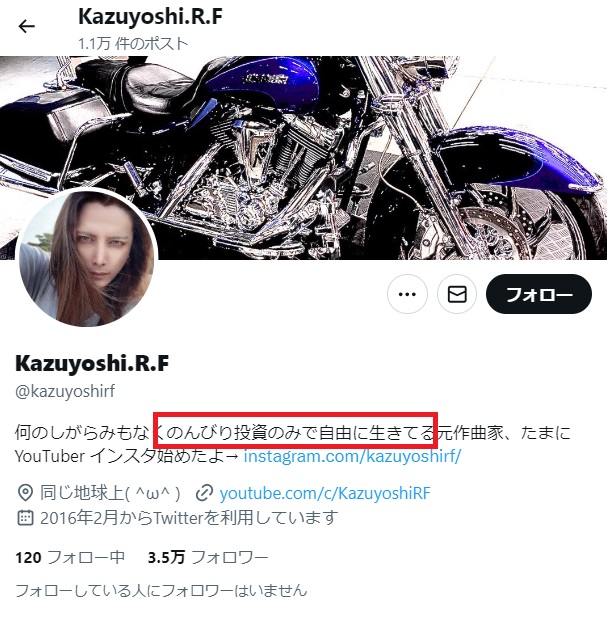The width and height of the screenshot is (607, 627).
Task: Open the circular profile avatar photo
Action: [88, 257]
